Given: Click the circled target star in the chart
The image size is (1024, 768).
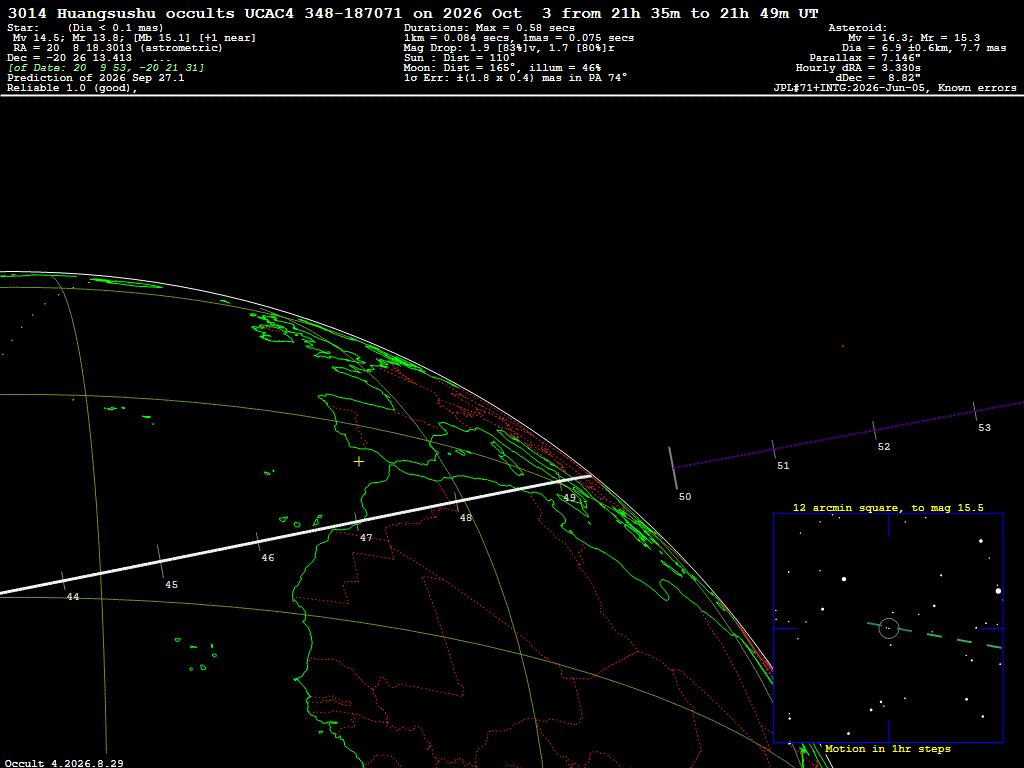Looking at the screenshot, I should pyautogui.click(x=889, y=628).
